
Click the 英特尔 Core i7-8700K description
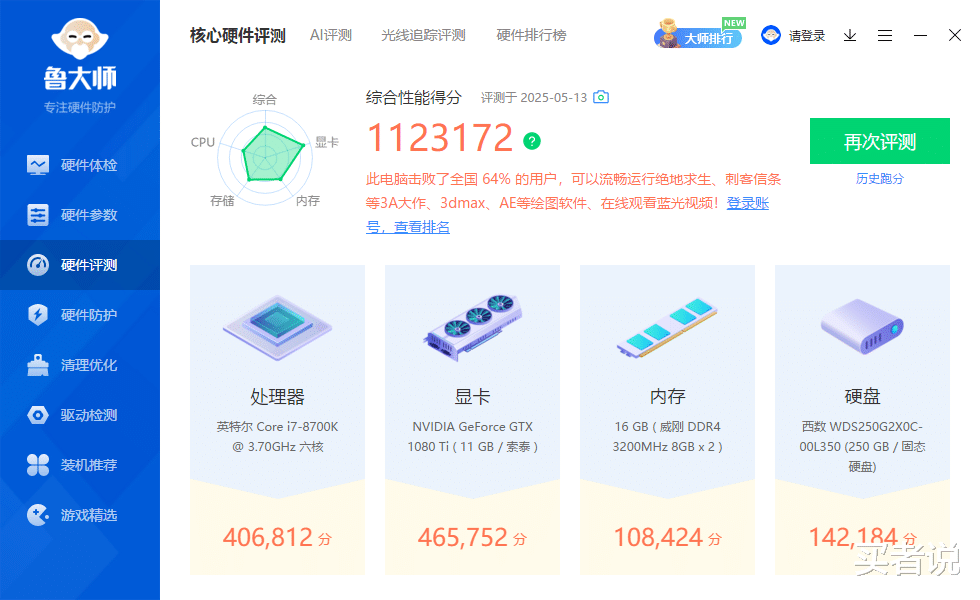coord(278,436)
